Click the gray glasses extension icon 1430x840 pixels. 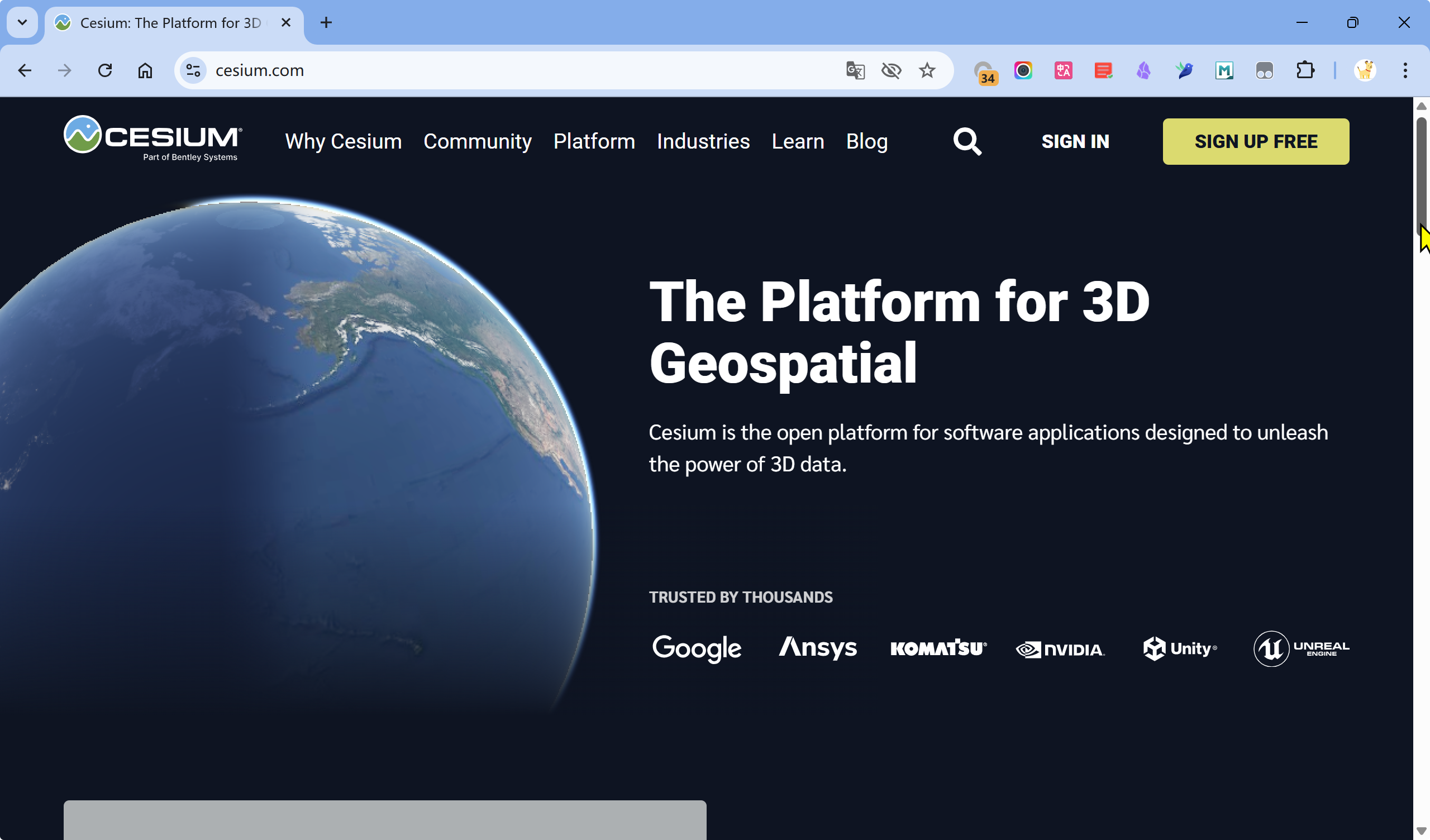click(1264, 70)
